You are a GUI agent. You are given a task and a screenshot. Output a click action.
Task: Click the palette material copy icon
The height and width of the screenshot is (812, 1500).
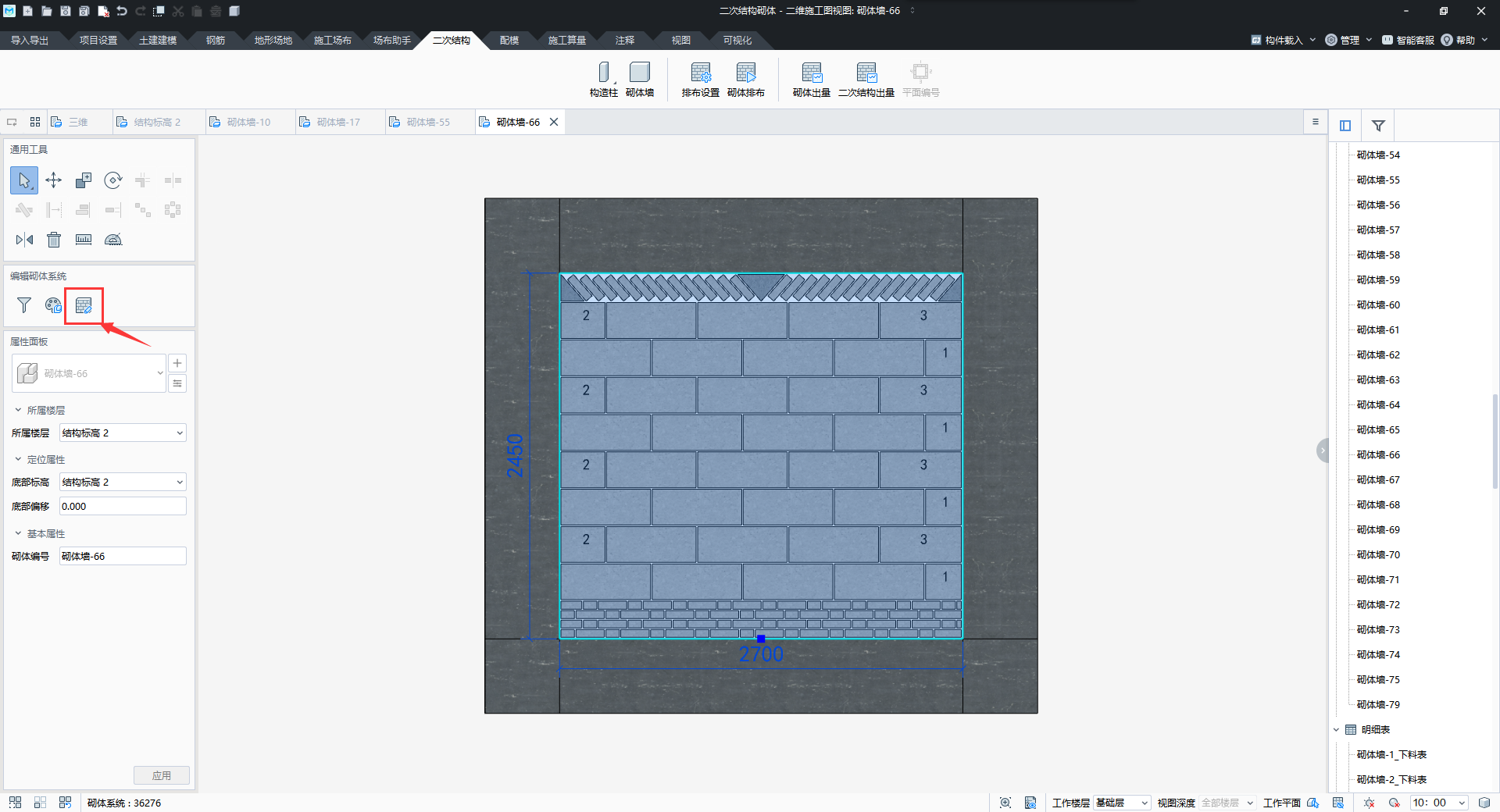tap(53, 305)
